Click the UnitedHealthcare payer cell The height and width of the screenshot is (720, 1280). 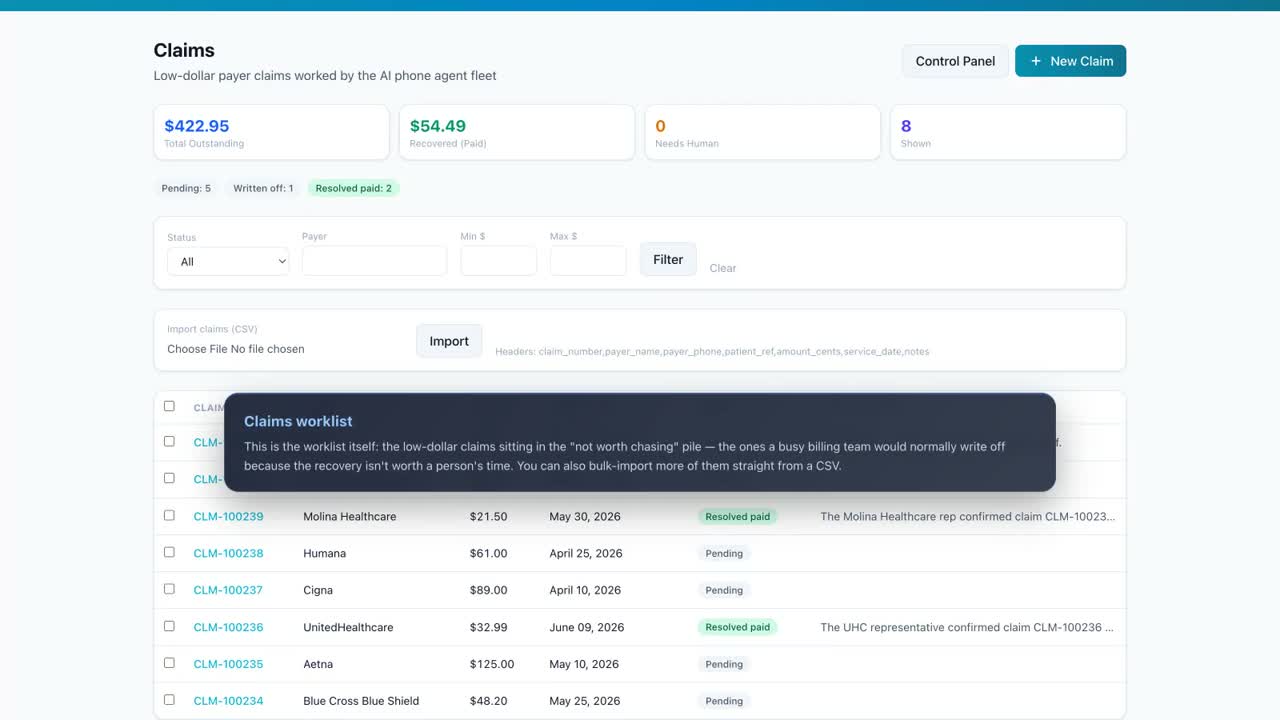[348, 628]
